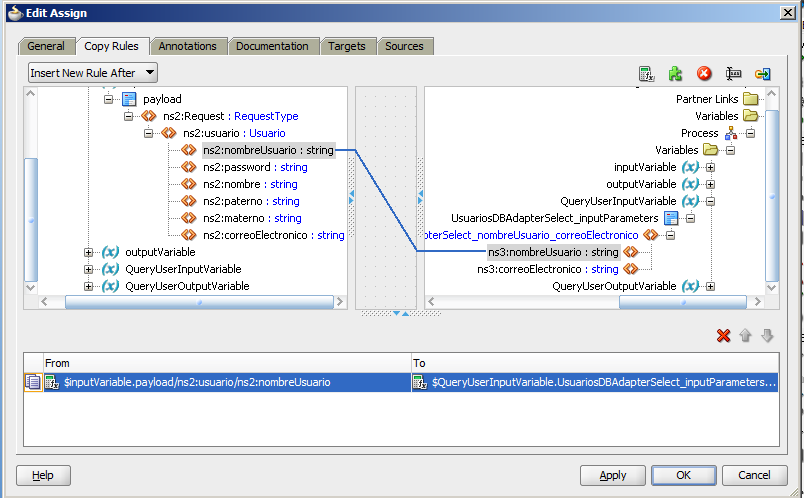Expand inputVariable in the target tree
The height and width of the screenshot is (498, 804).
tap(711, 167)
